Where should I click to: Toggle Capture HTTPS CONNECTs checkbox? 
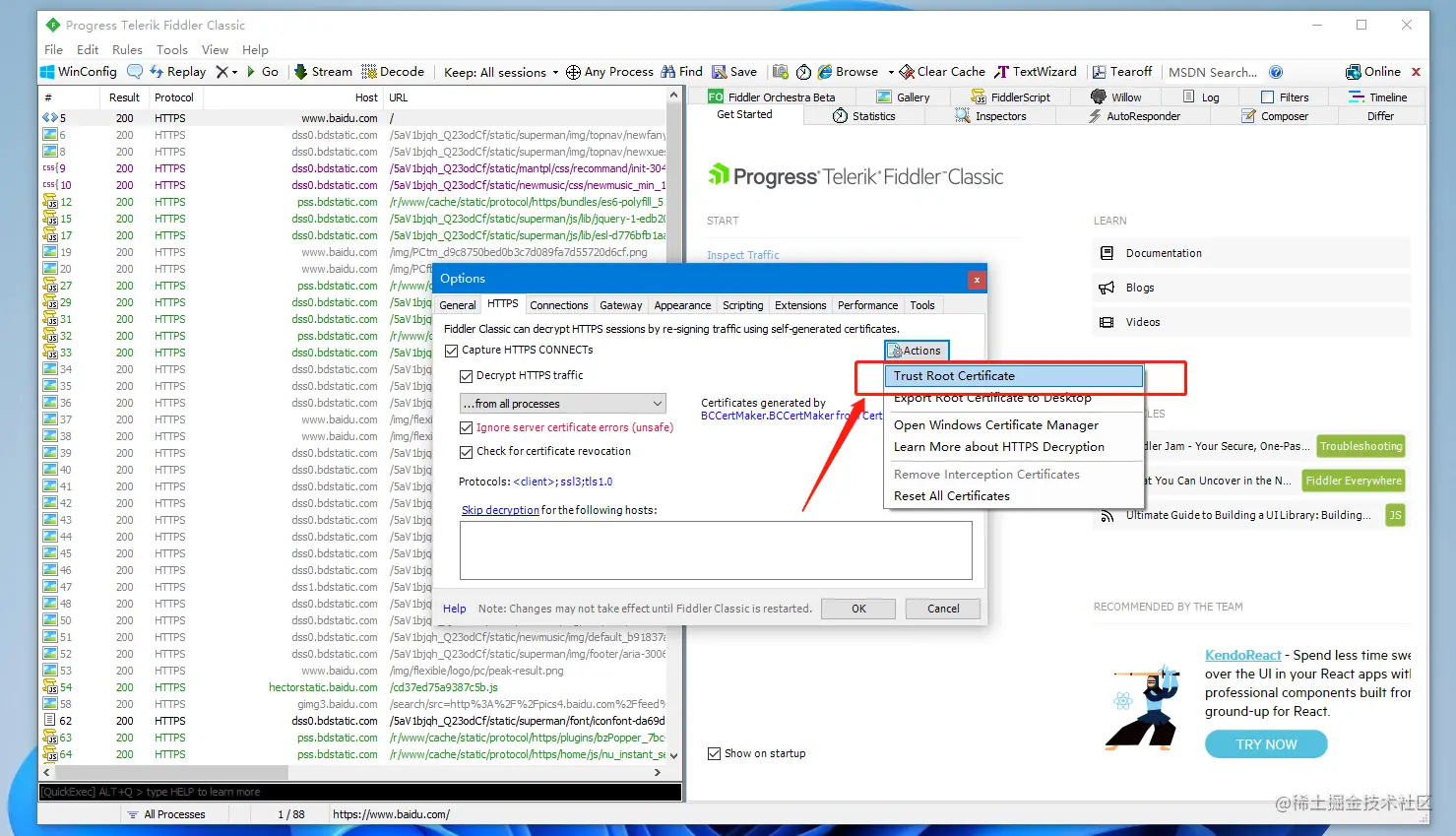pos(451,351)
